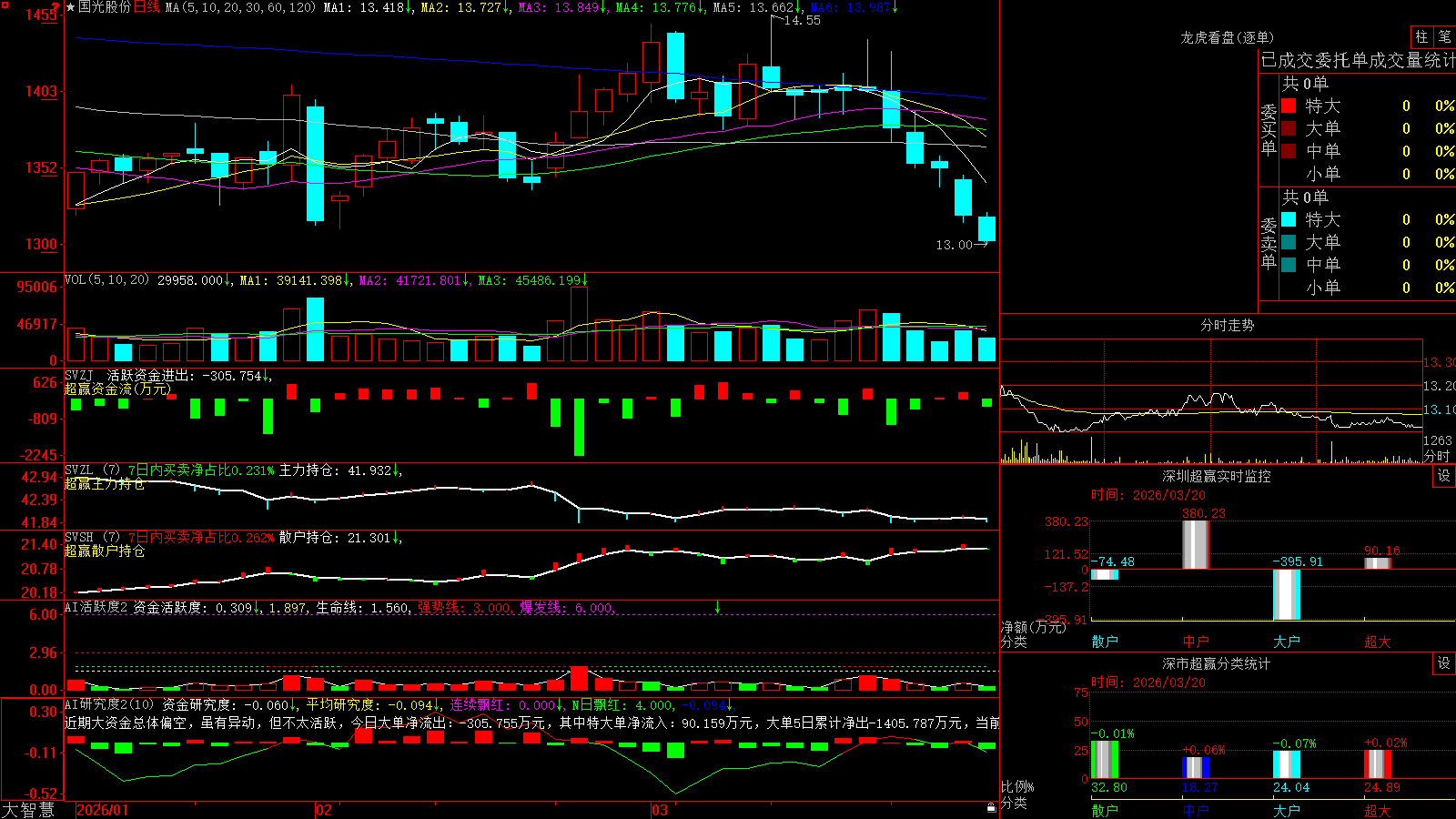The width and height of the screenshot is (1456, 819).
Task: Click the star icon before 国光股份
Action: tap(71, 7)
